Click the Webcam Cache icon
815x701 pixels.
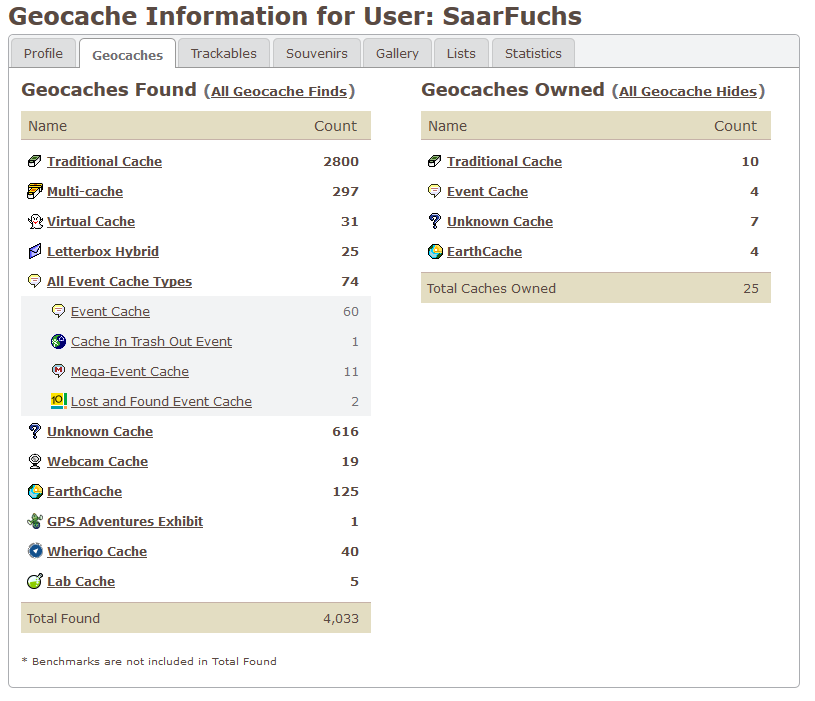click(35, 461)
